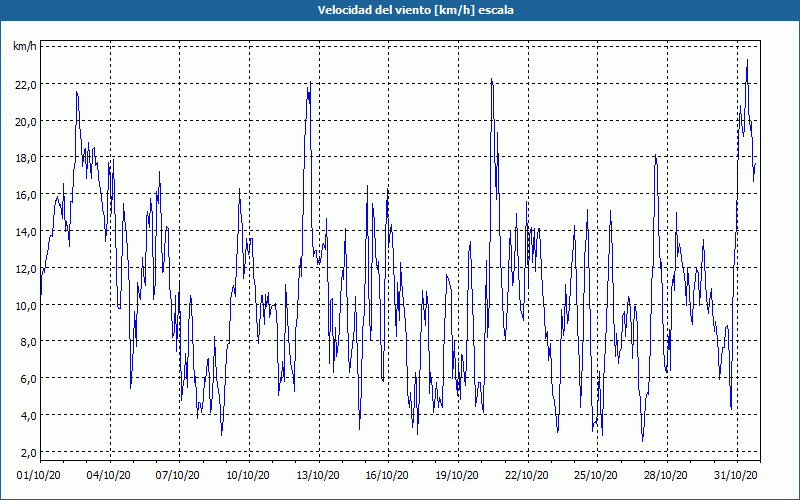Click the '31/10/20' date label
This screenshot has height=500, width=800.
tap(736, 475)
